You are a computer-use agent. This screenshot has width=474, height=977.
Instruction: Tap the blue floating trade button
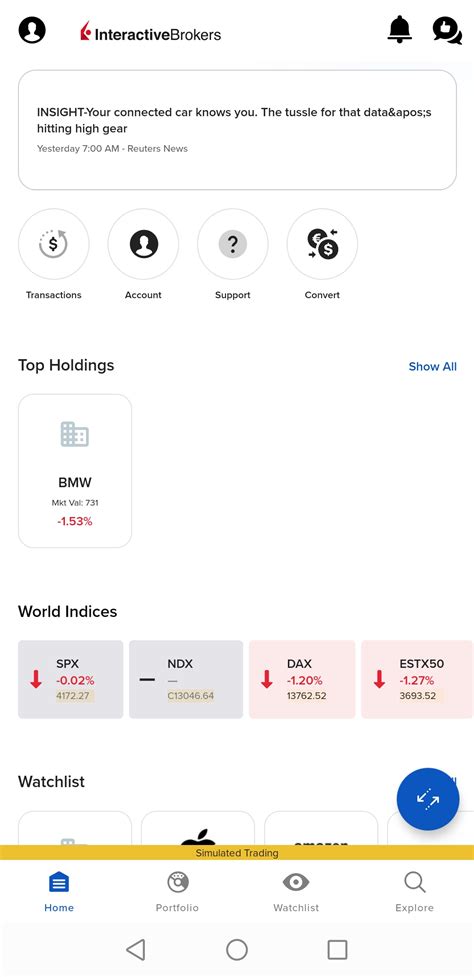428,799
